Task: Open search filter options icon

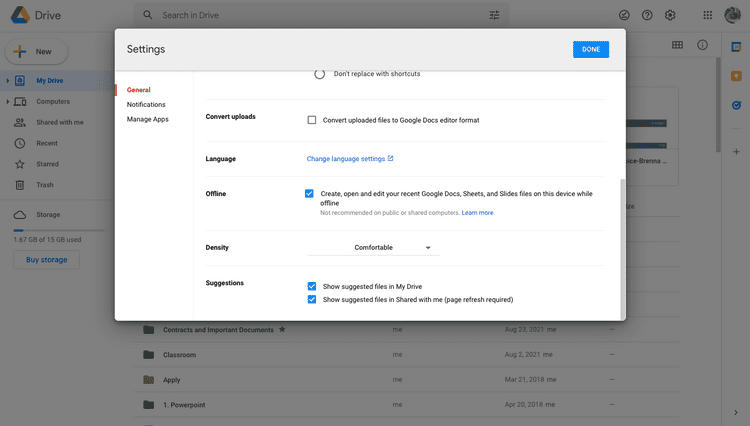Action: (495, 15)
